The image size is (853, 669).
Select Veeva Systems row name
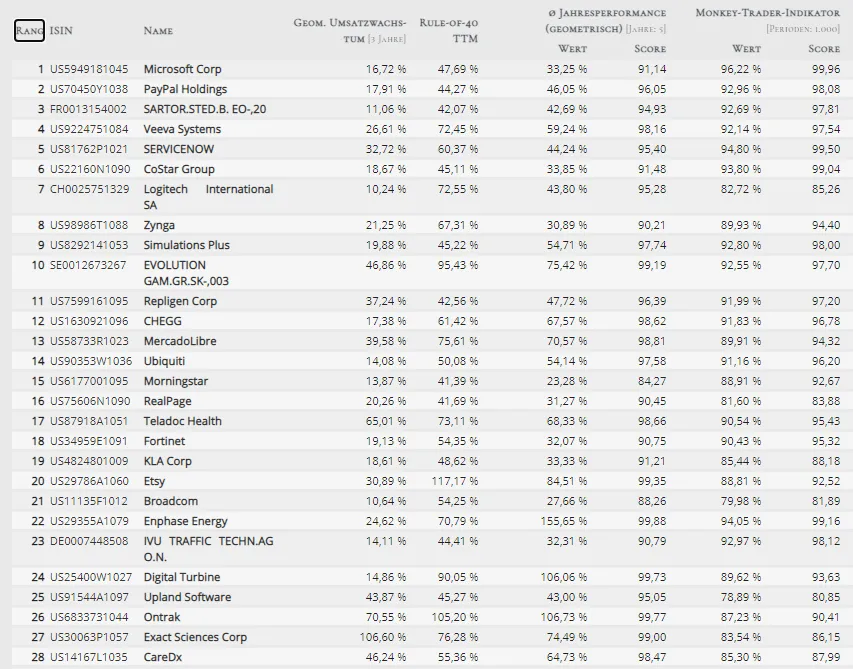[x=182, y=129]
